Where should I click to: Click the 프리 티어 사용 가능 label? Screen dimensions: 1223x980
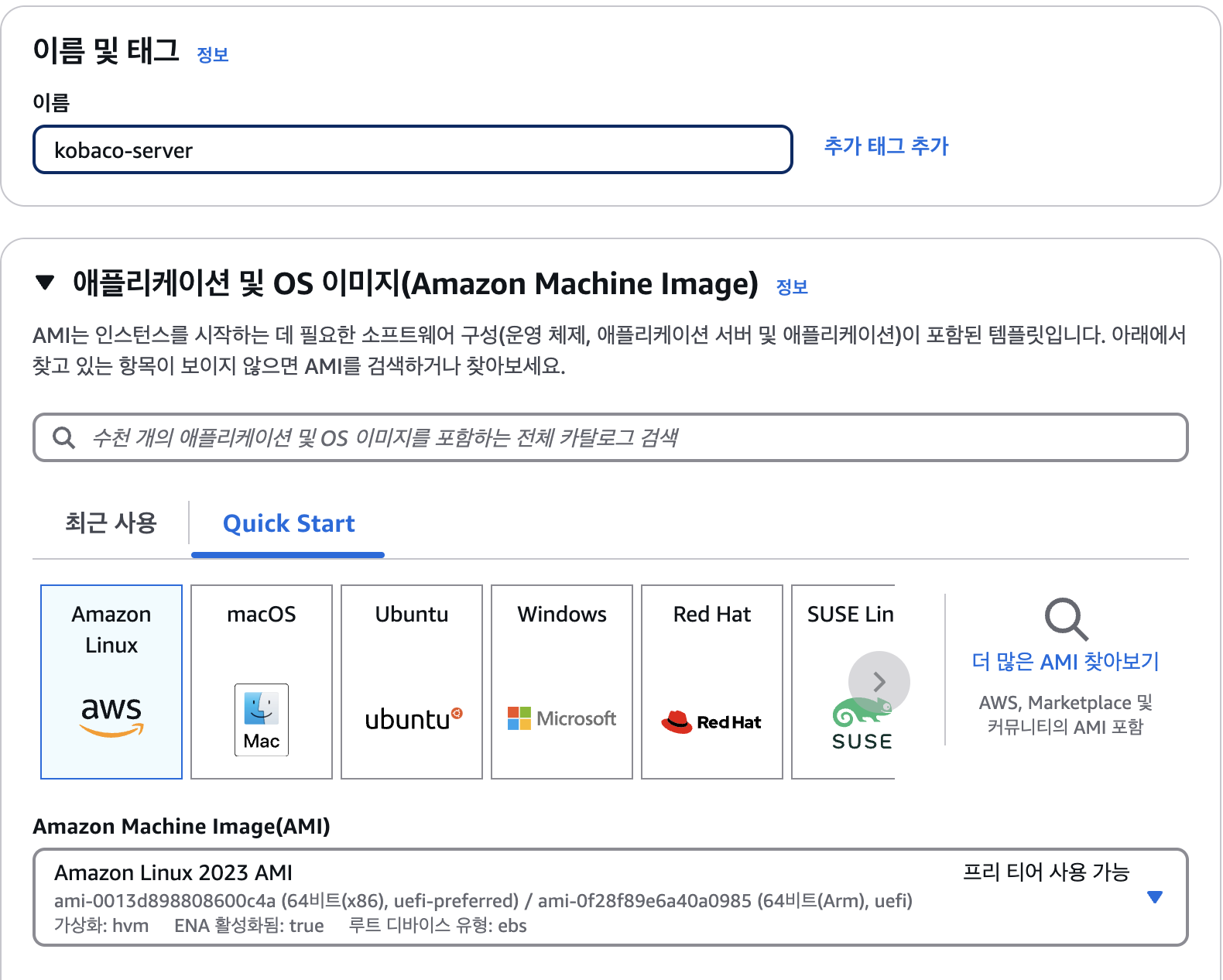point(1047,872)
